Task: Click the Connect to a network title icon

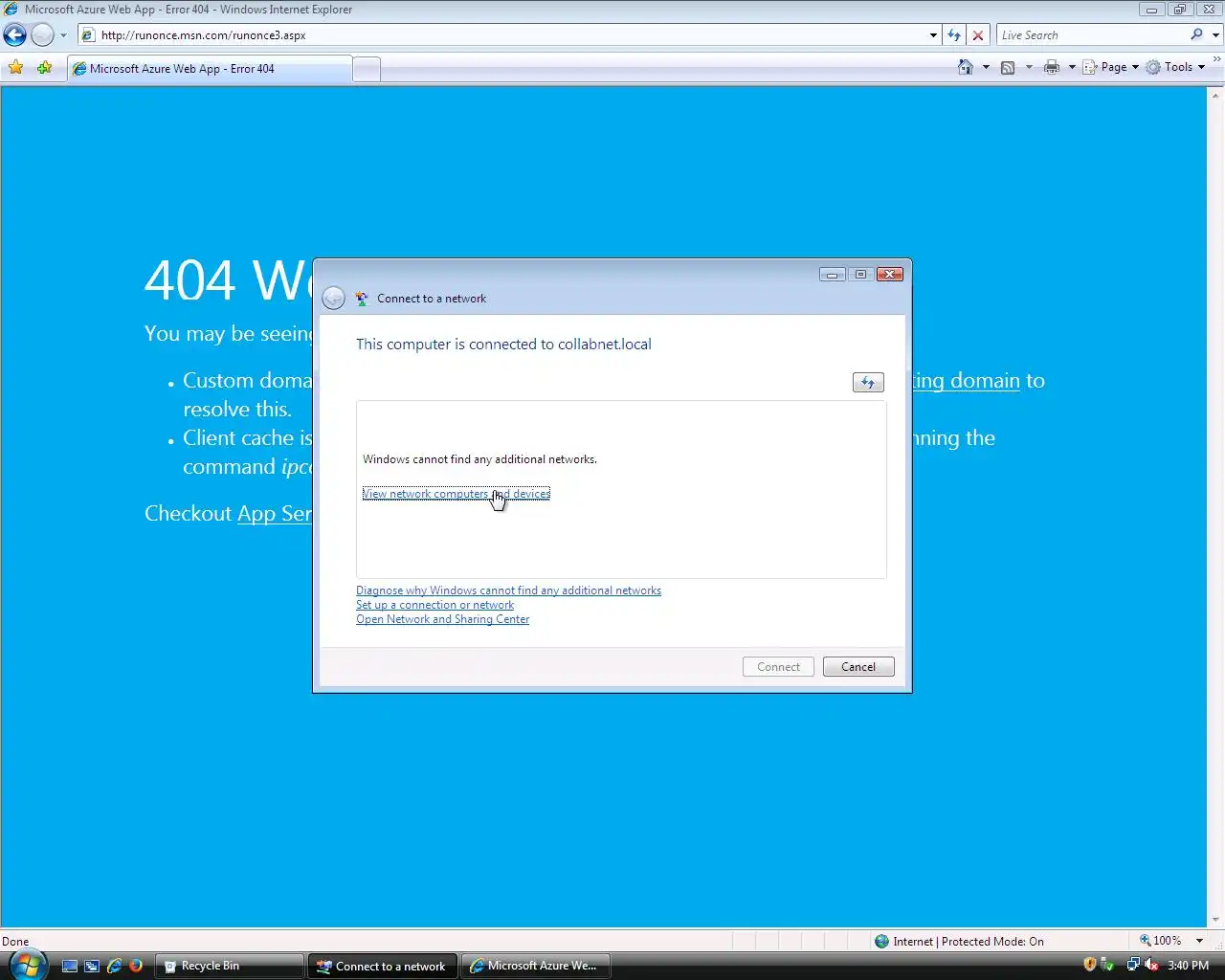Action: tap(362, 299)
